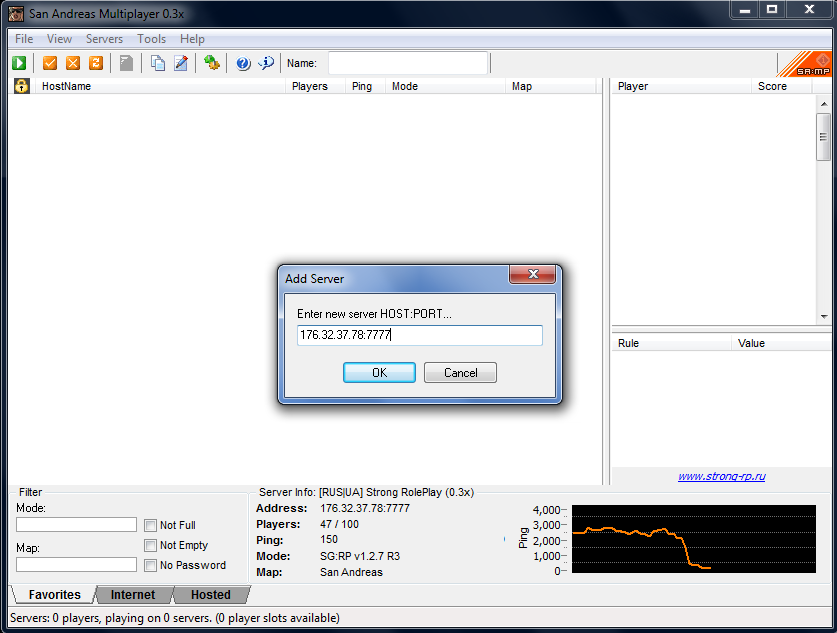The width and height of the screenshot is (837, 633).
Task: Sort by HostName column header
Action: coord(159,86)
